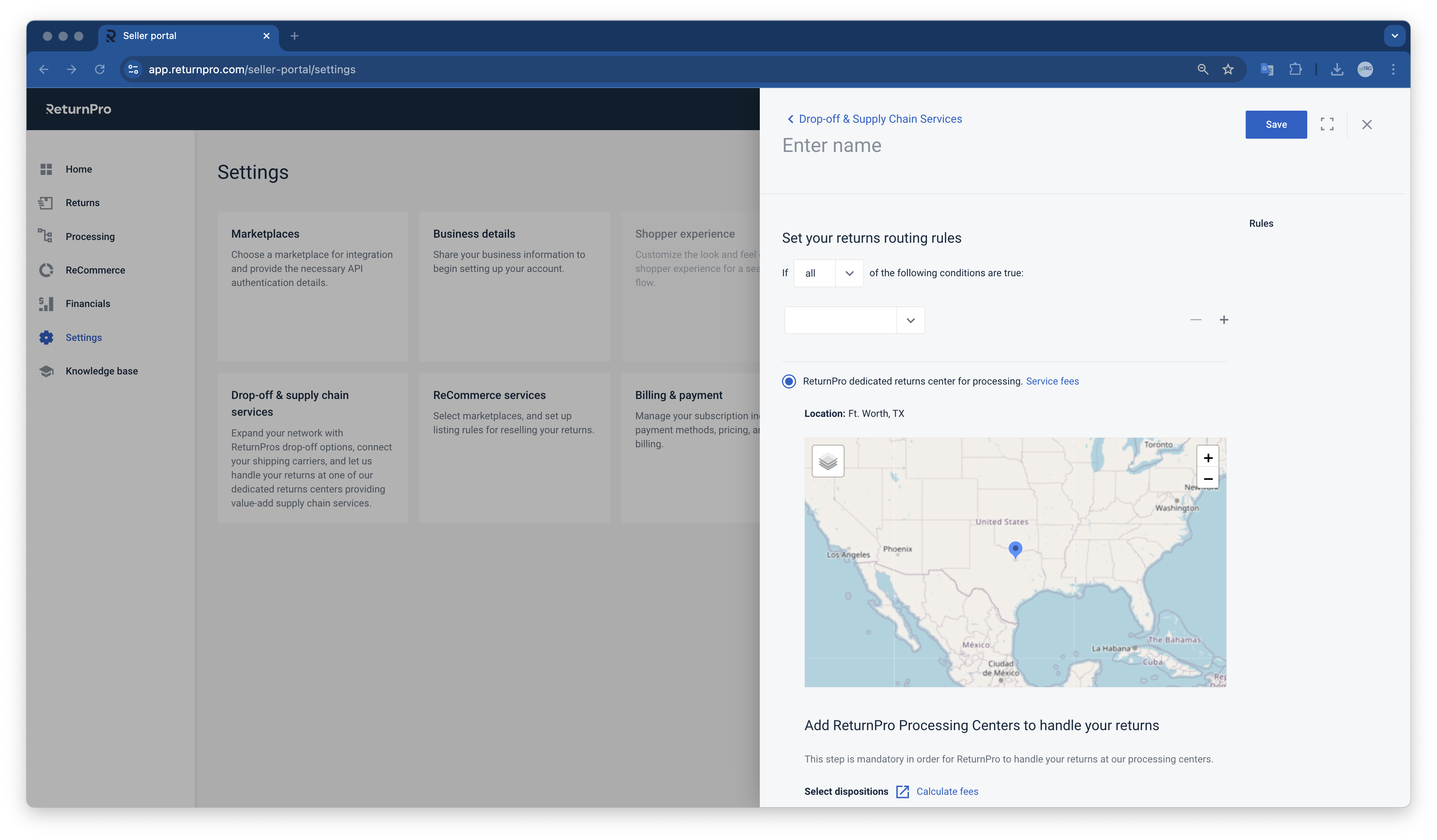Add a new condition with plus icon
The width and height of the screenshot is (1437, 840).
[1223, 320]
